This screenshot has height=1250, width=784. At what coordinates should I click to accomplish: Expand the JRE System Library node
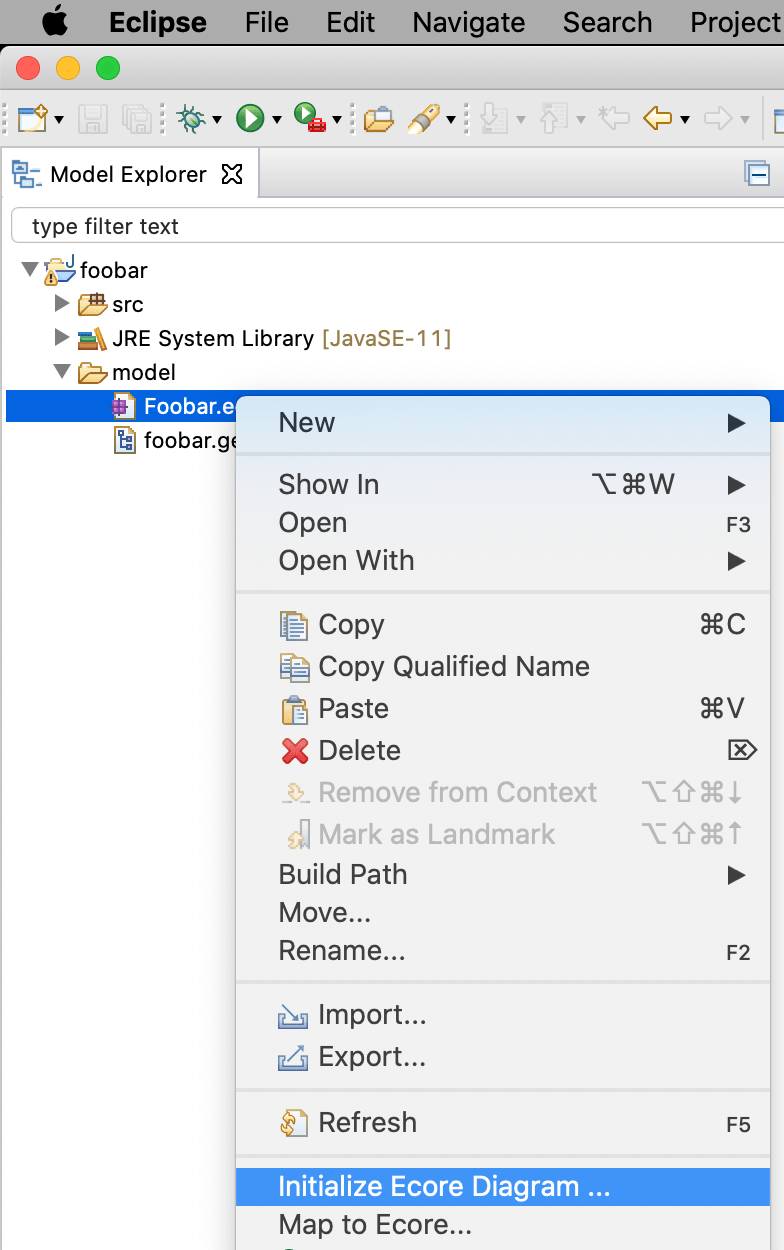62,337
